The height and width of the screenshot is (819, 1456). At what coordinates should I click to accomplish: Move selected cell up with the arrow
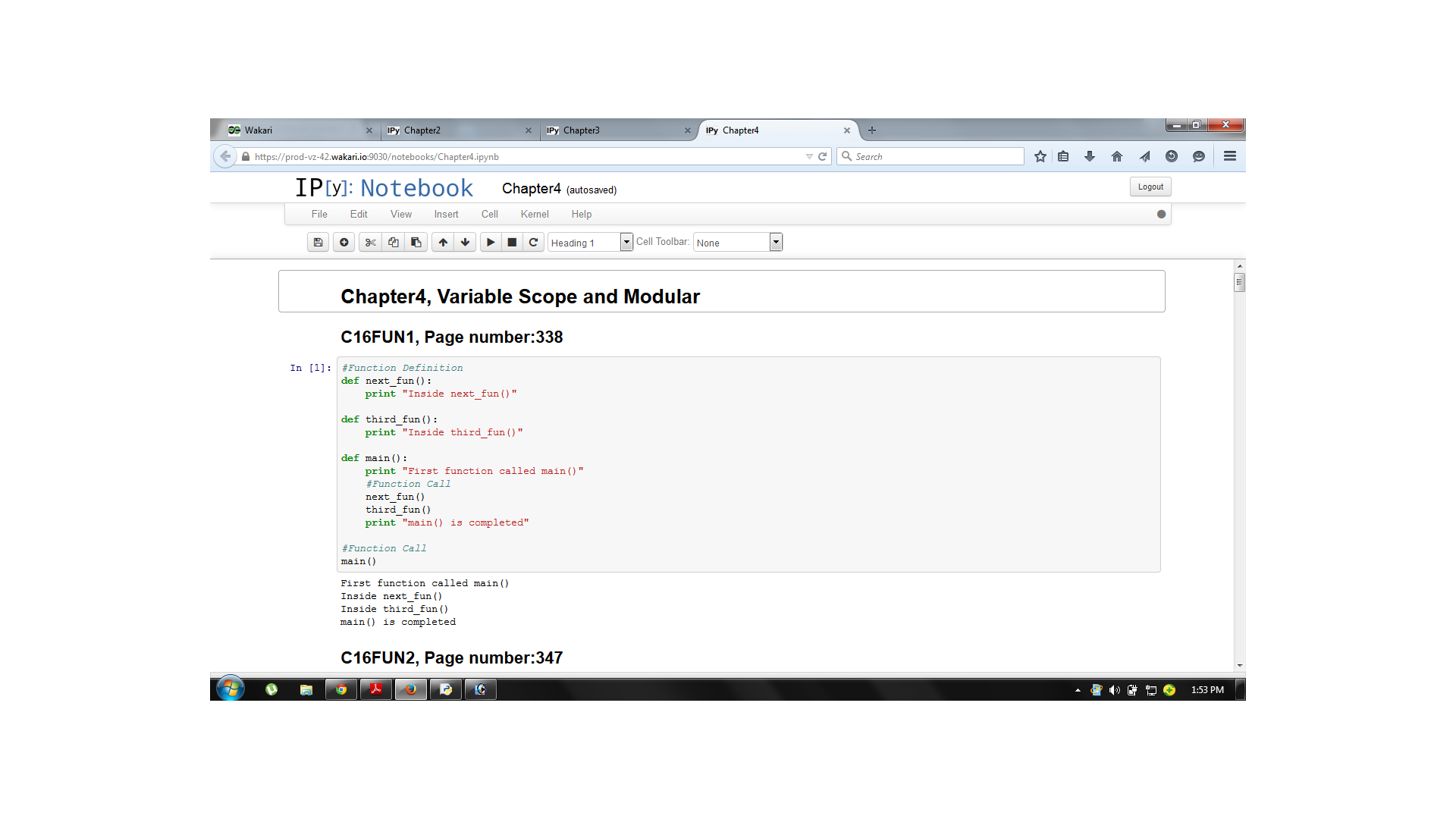click(443, 242)
